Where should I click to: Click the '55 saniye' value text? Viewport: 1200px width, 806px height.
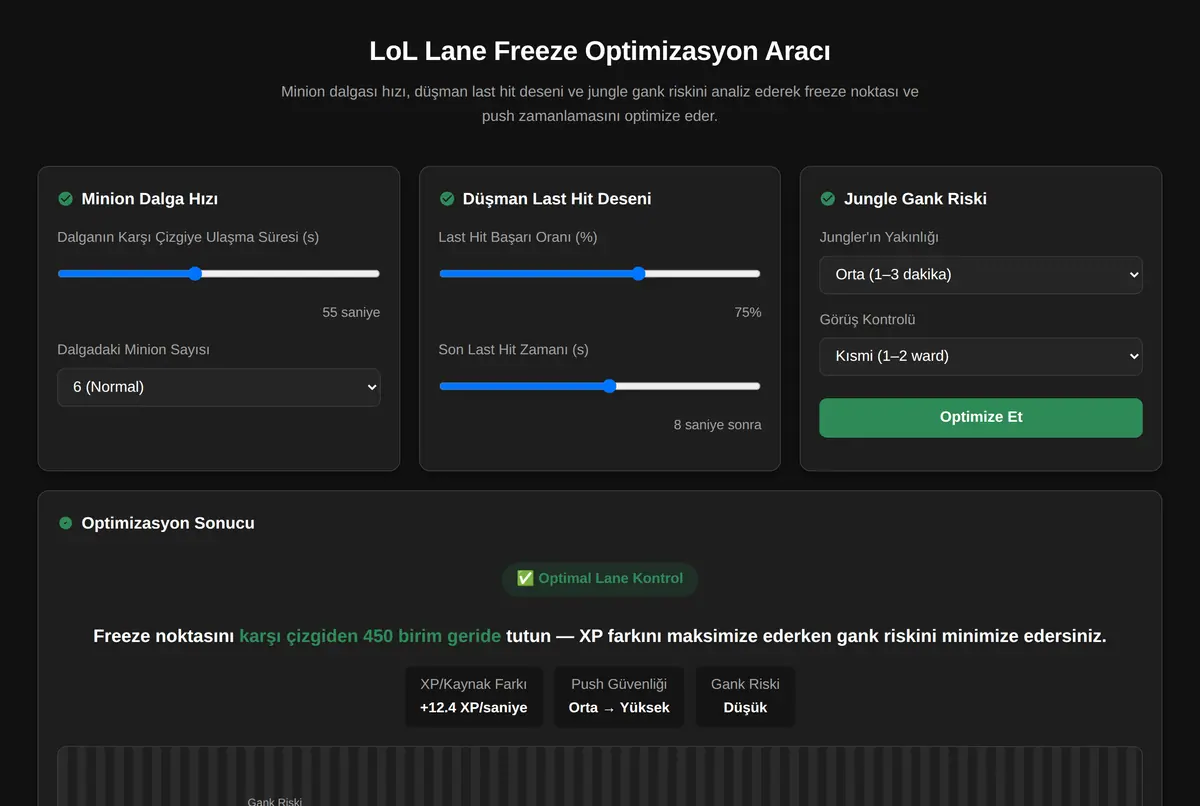351,312
